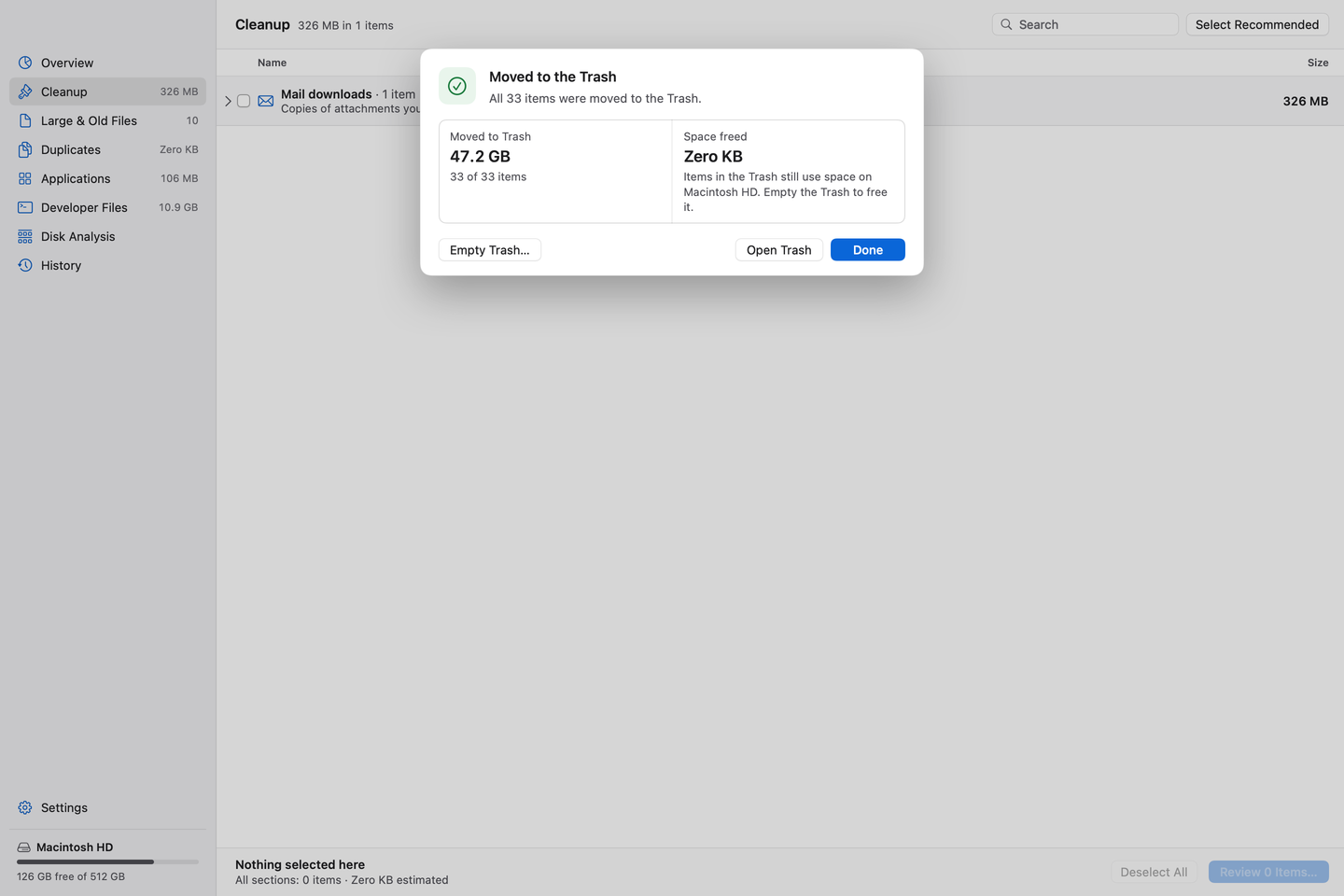Open Developer Files section

pyautogui.click(x=107, y=207)
